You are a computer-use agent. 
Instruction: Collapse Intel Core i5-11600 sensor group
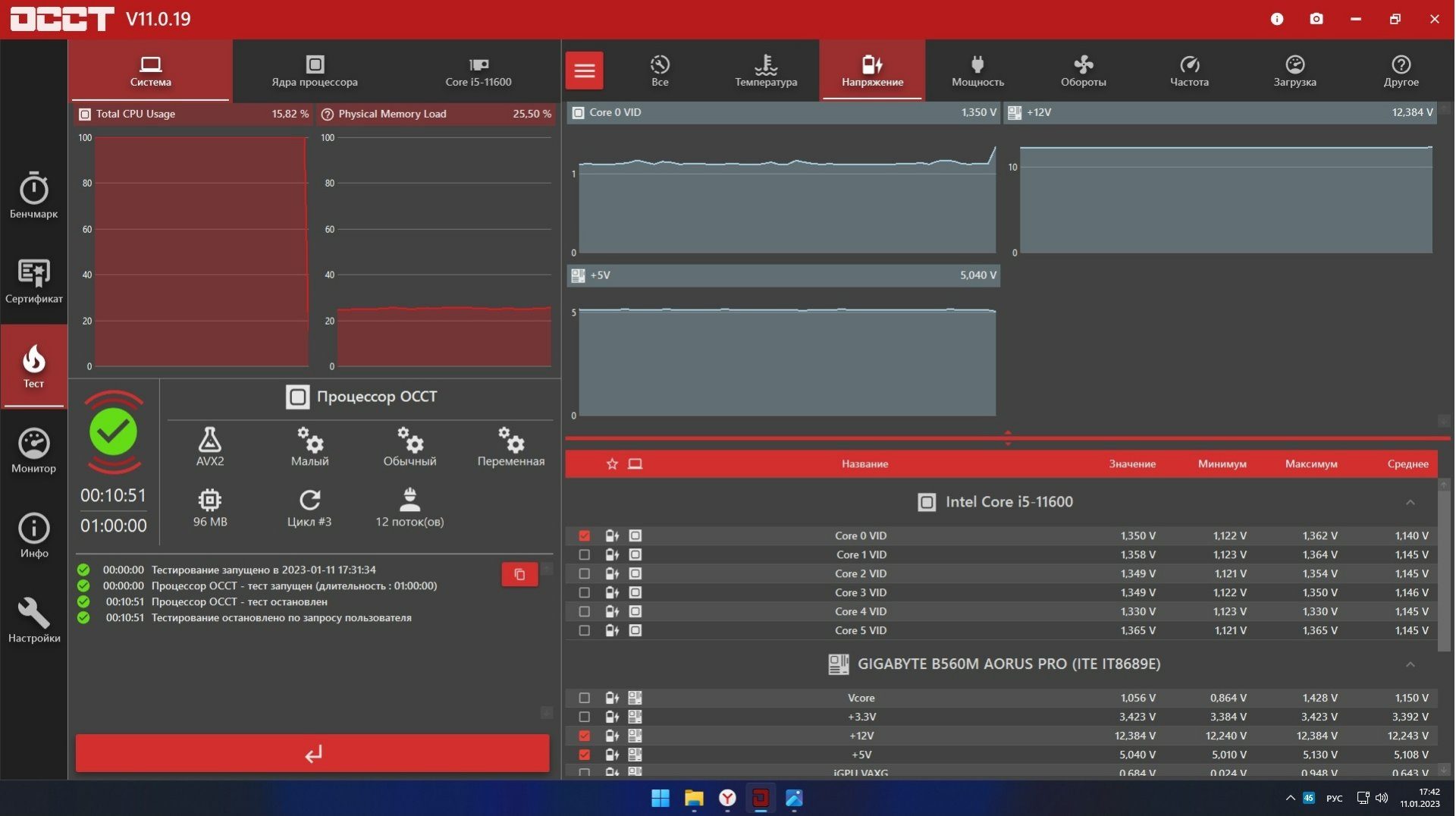[x=1410, y=502]
